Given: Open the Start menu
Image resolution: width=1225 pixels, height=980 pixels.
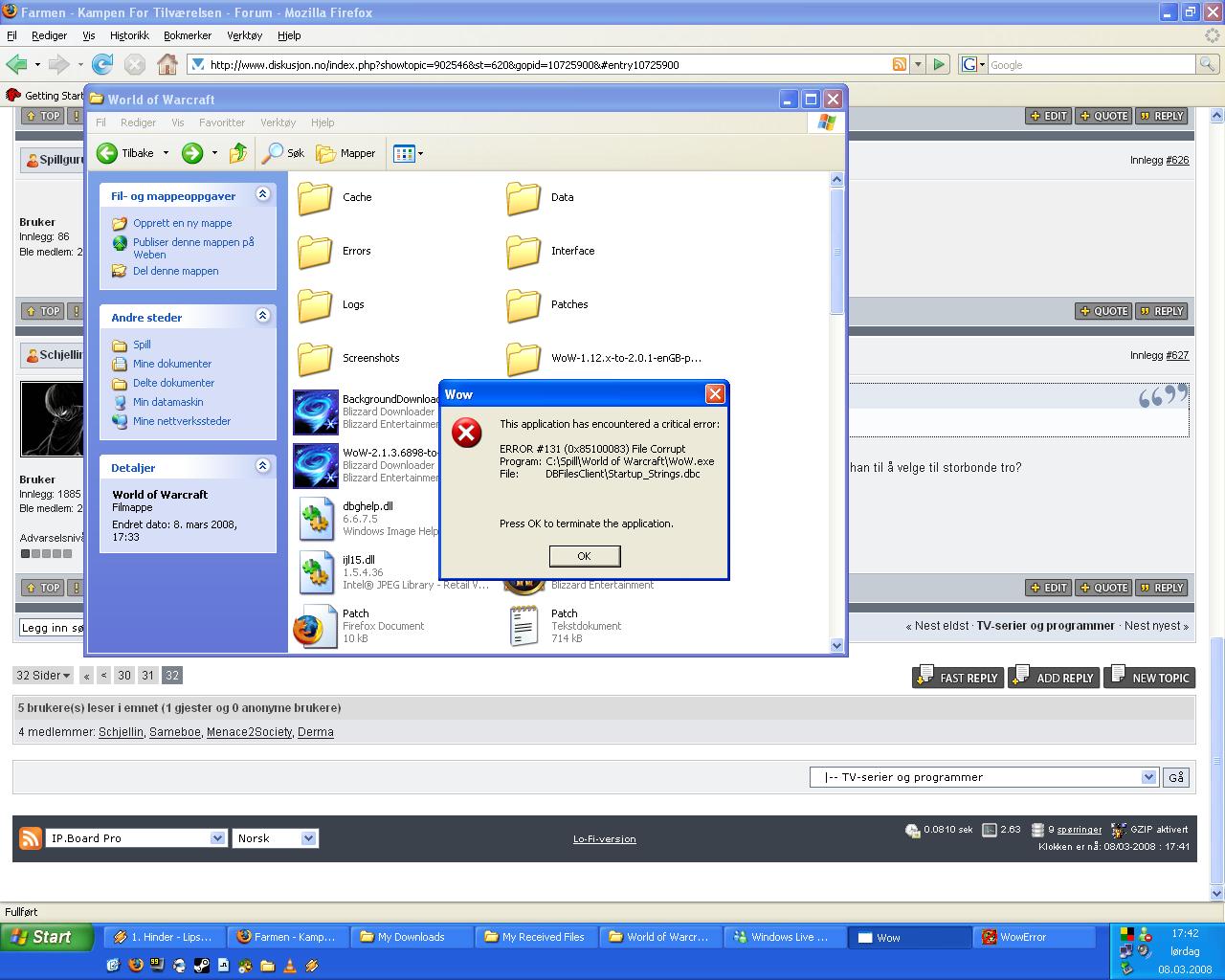Looking at the screenshot, I should (x=47, y=937).
